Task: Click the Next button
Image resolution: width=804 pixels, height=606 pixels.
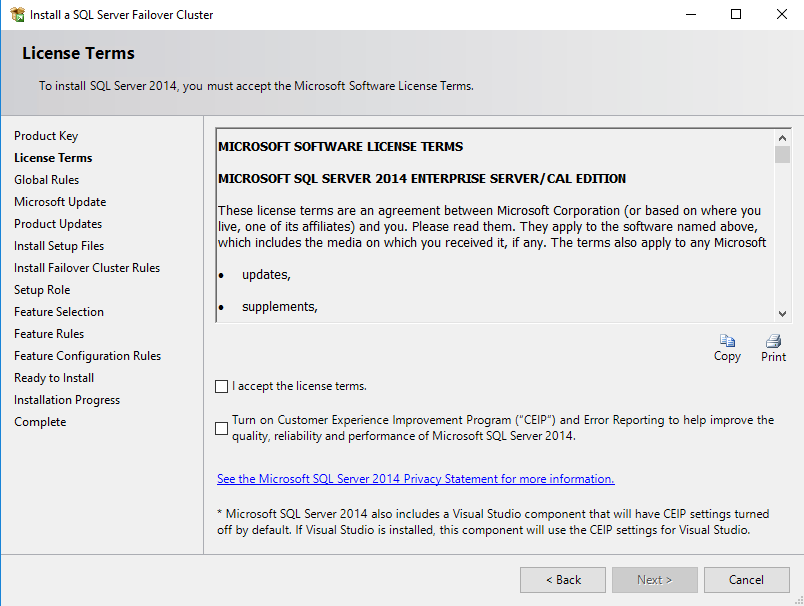Action: tap(655, 580)
